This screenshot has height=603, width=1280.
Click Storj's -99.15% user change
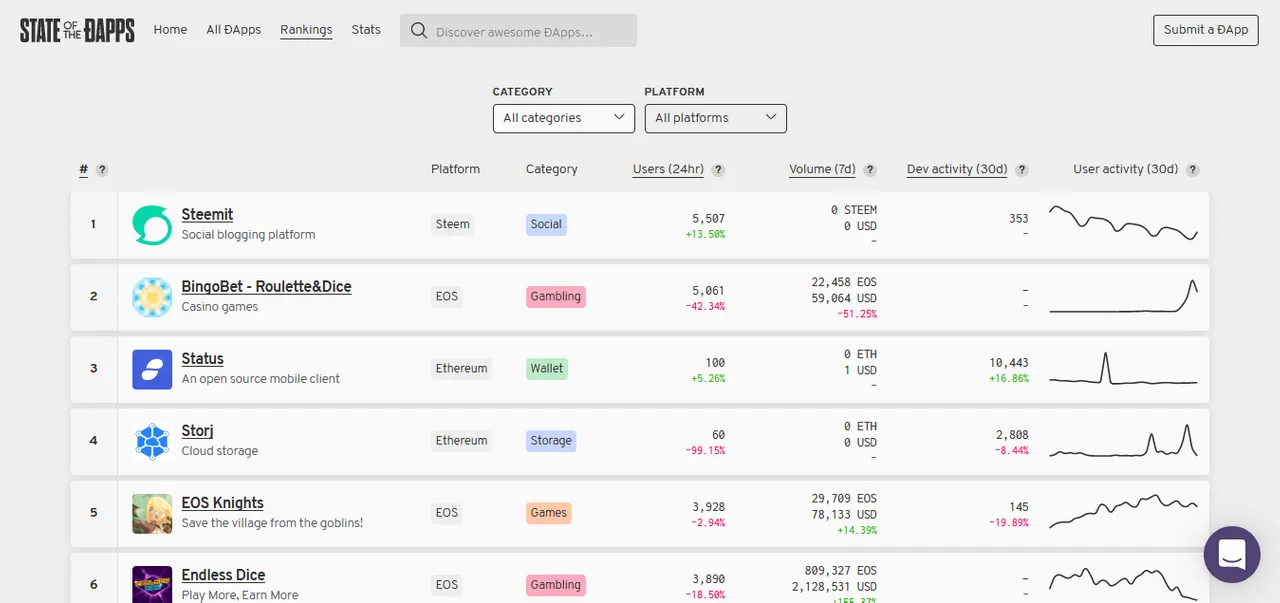tap(705, 451)
